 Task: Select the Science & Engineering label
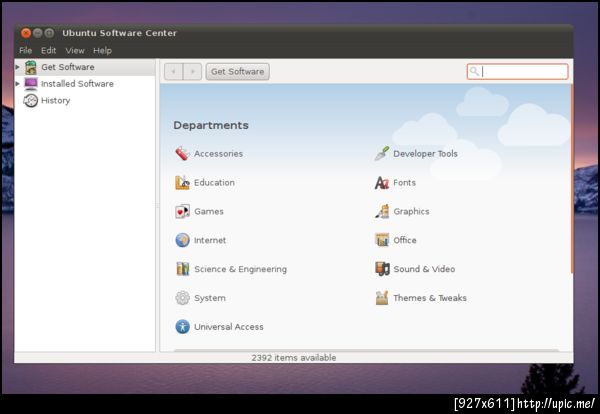240,269
